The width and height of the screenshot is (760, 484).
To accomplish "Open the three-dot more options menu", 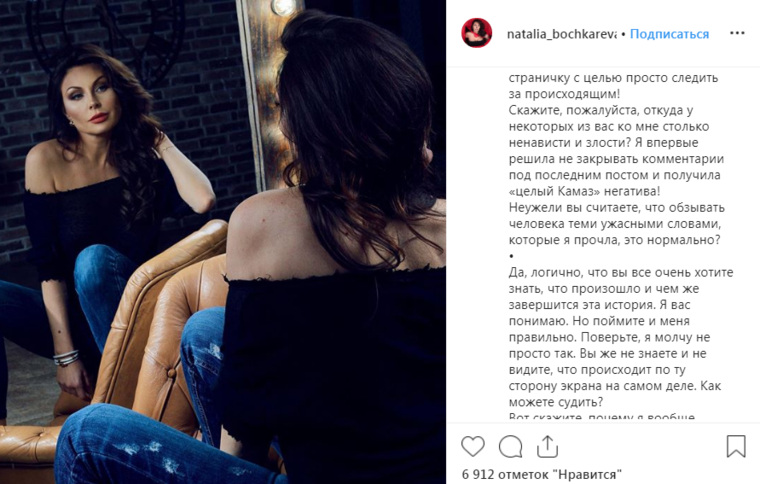I will pyautogui.click(x=737, y=33).
